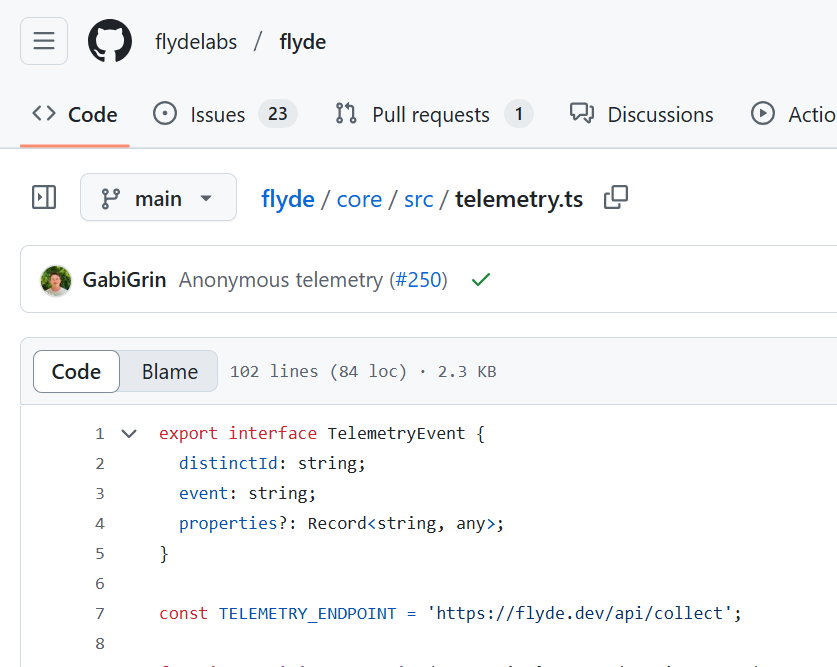
Task: Open the hamburger navigation menu
Action: [x=44, y=41]
